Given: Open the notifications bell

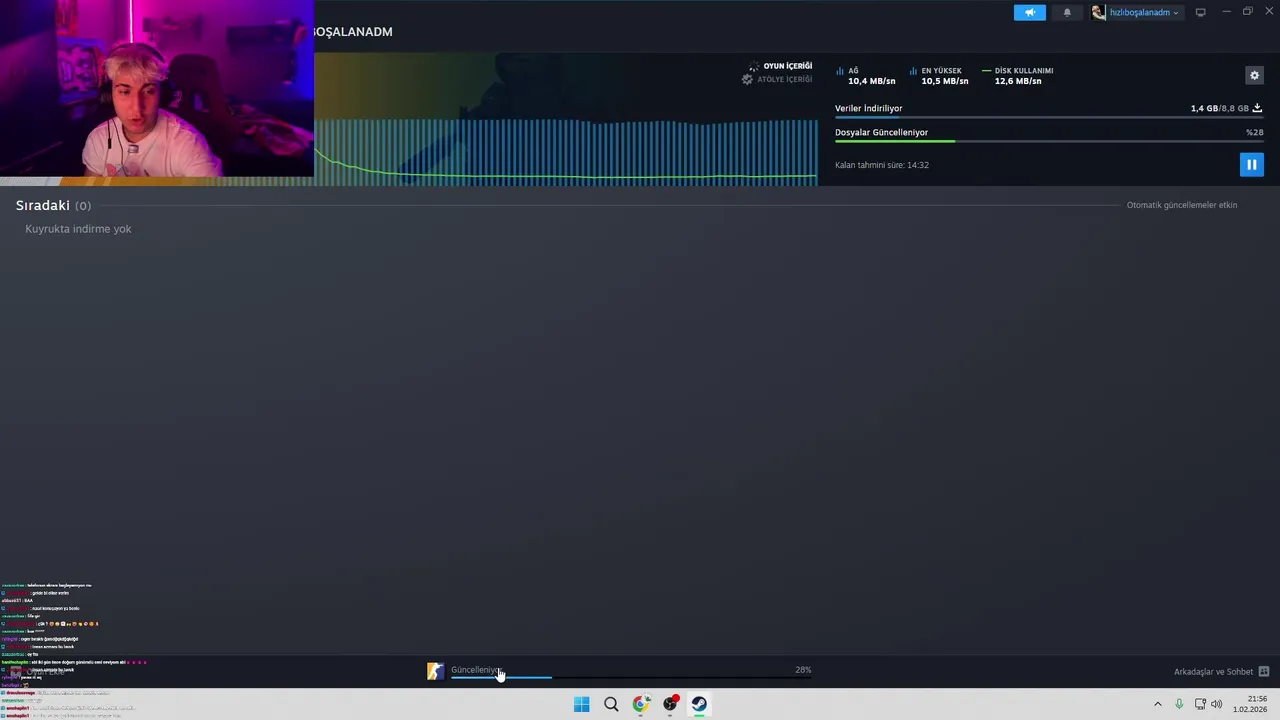Looking at the screenshot, I should (1067, 12).
